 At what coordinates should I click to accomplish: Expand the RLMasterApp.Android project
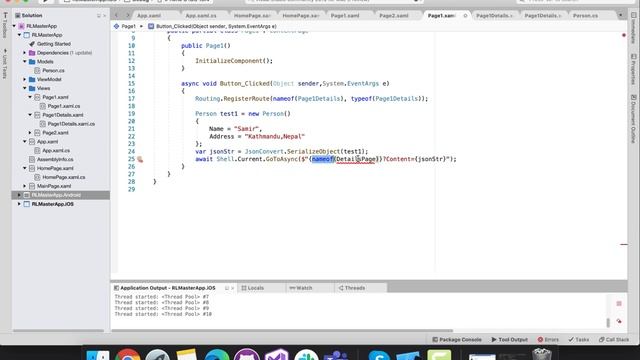(x=19, y=195)
